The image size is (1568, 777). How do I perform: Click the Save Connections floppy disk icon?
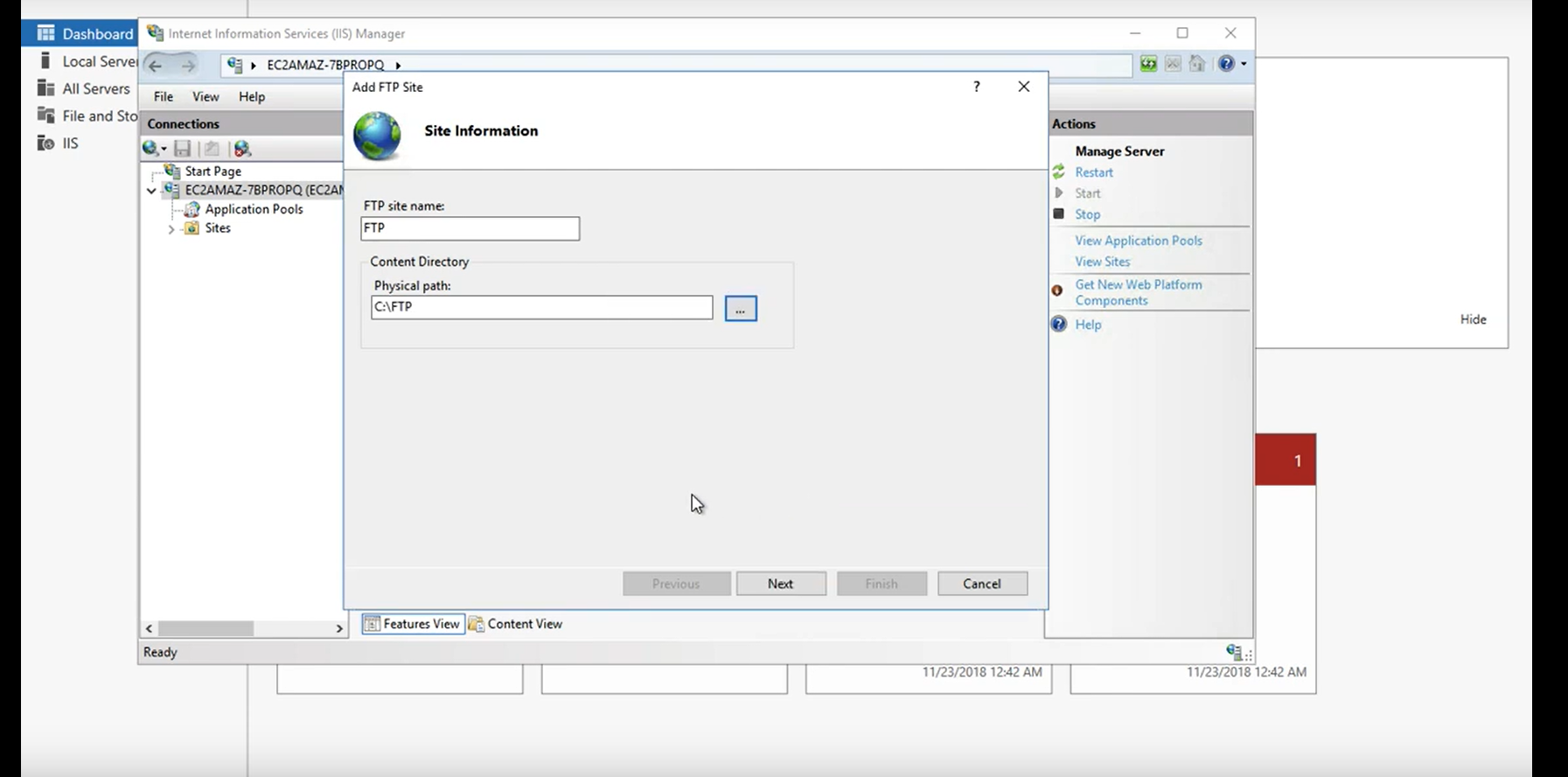coord(183,149)
